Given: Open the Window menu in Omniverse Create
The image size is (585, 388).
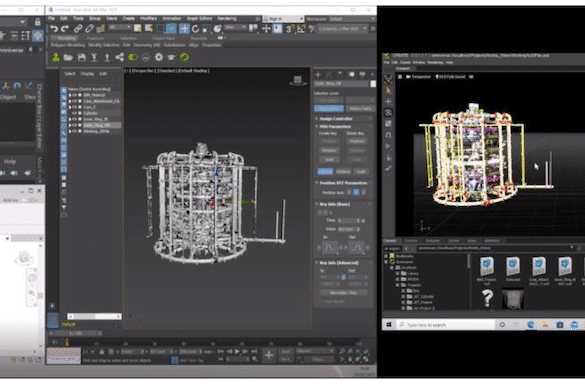Looking at the screenshot, I should coord(419,62).
